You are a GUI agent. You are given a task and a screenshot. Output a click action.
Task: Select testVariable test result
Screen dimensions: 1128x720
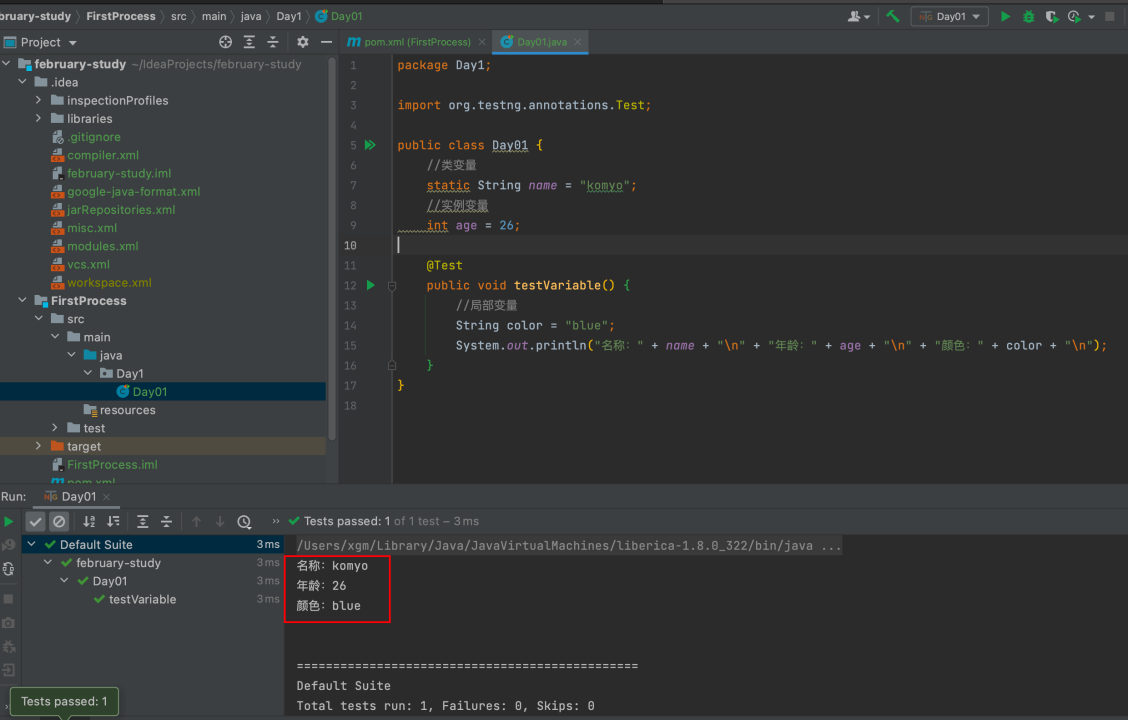[x=142, y=599]
